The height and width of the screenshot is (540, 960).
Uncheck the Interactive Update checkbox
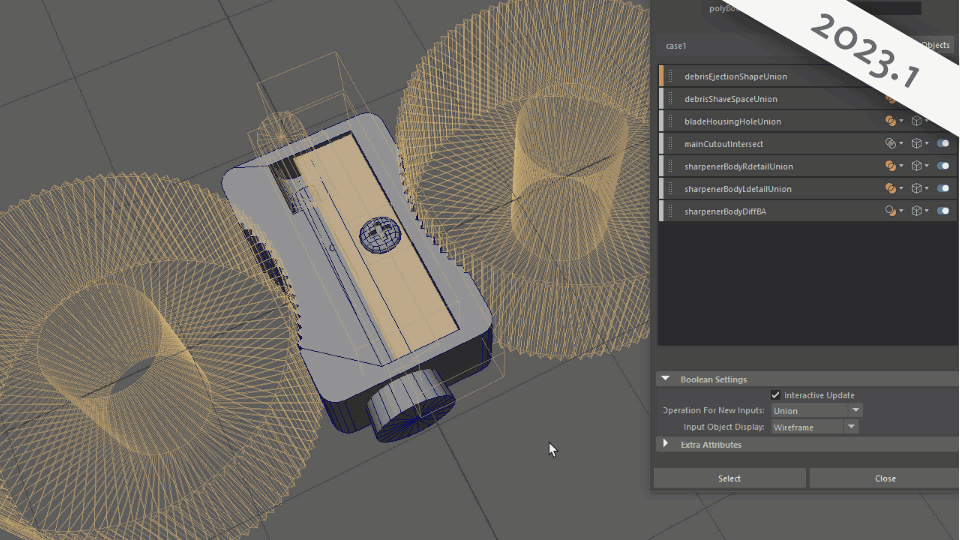776,395
